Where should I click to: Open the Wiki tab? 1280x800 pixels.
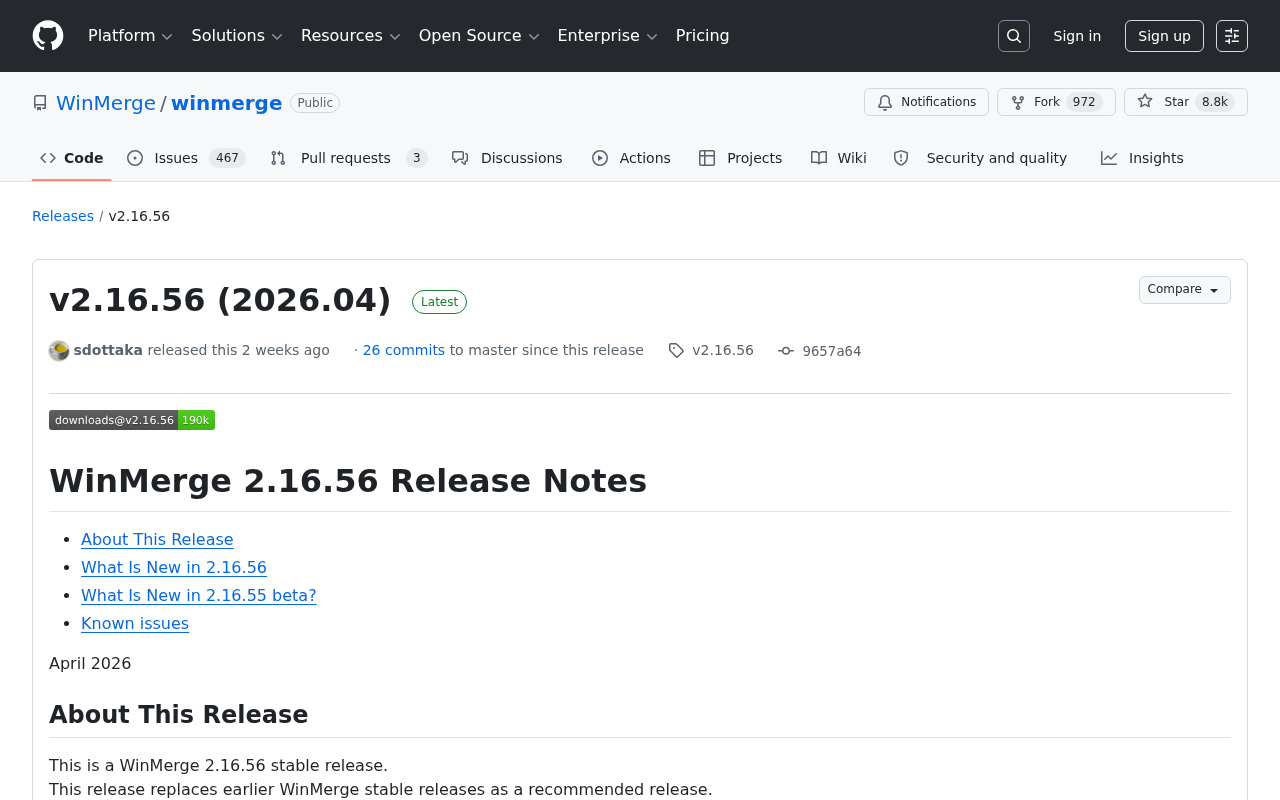839,158
